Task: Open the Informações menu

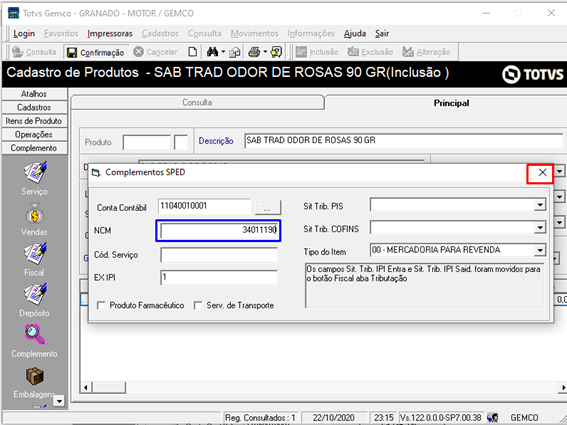Action: click(311, 34)
